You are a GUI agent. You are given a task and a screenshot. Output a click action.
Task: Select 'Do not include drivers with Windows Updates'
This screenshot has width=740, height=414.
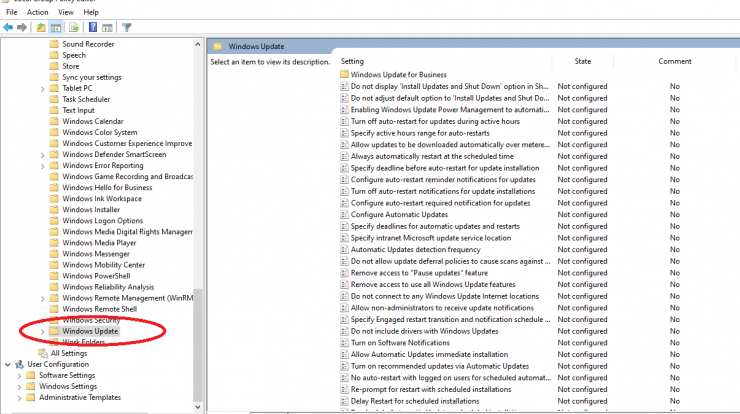pyautogui.click(x=424, y=331)
